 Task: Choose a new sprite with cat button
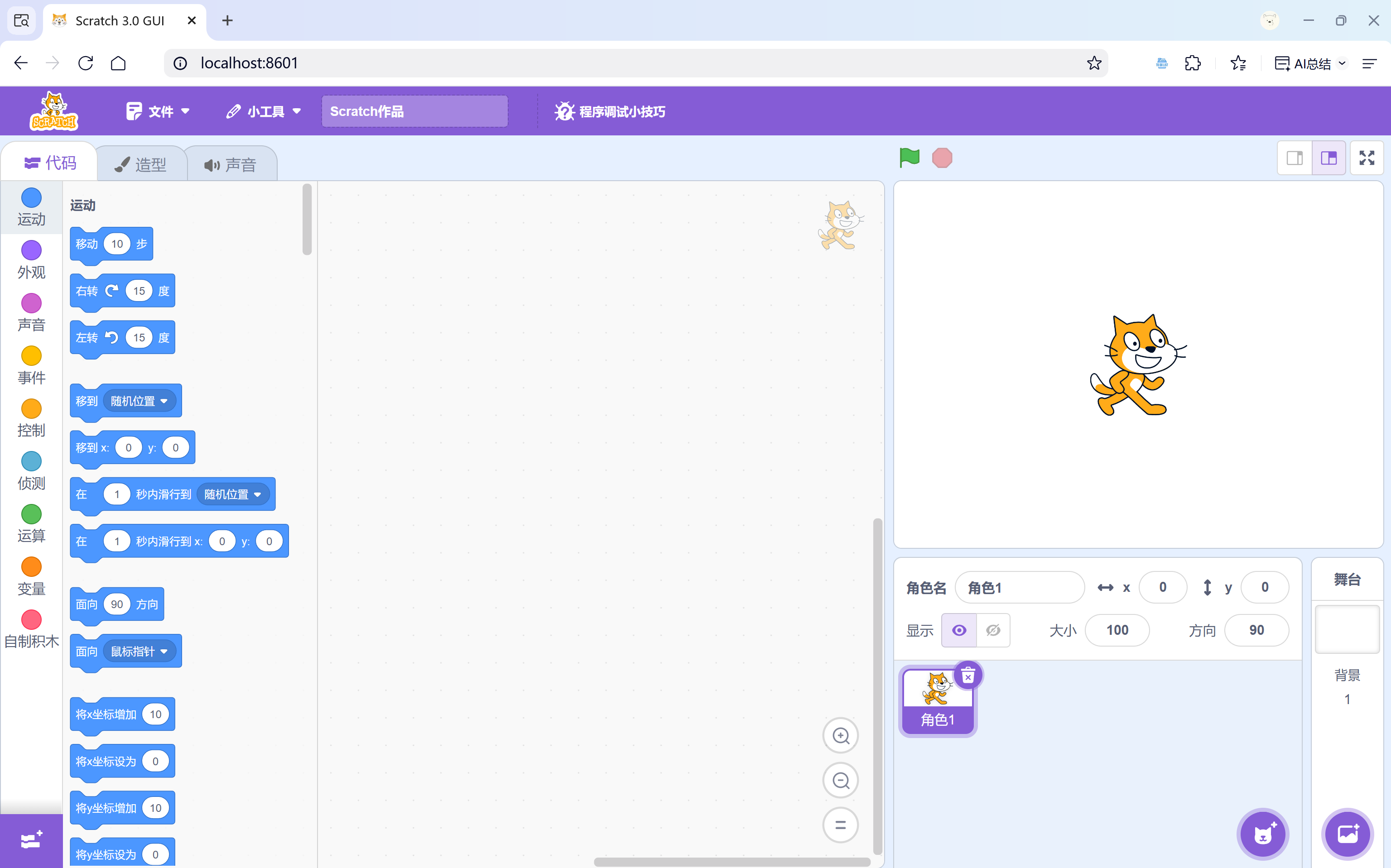1262,834
